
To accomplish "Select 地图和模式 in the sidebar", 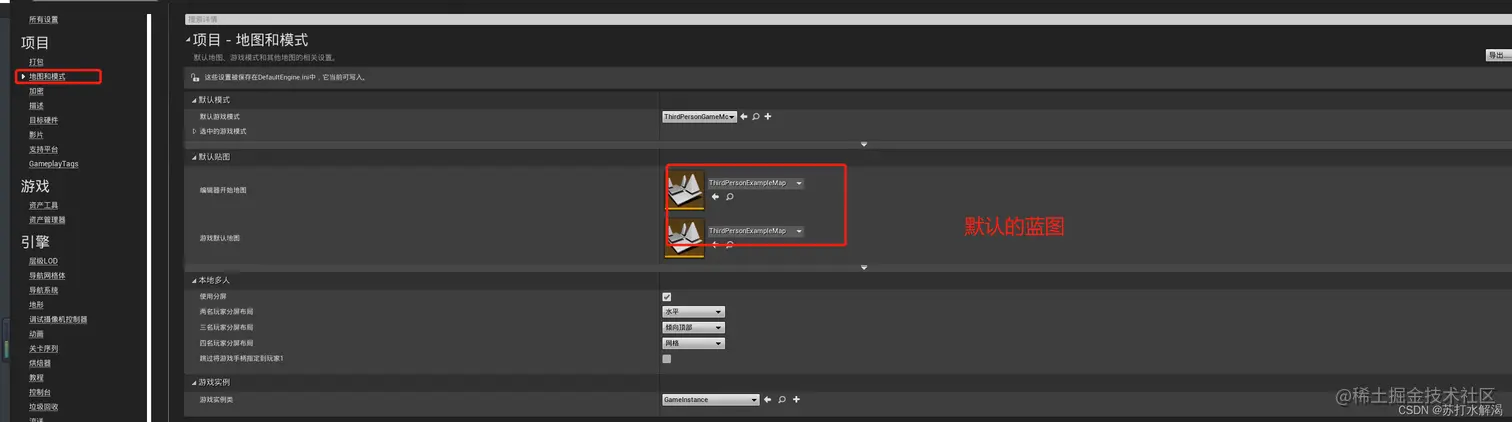I will pos(47,77).
